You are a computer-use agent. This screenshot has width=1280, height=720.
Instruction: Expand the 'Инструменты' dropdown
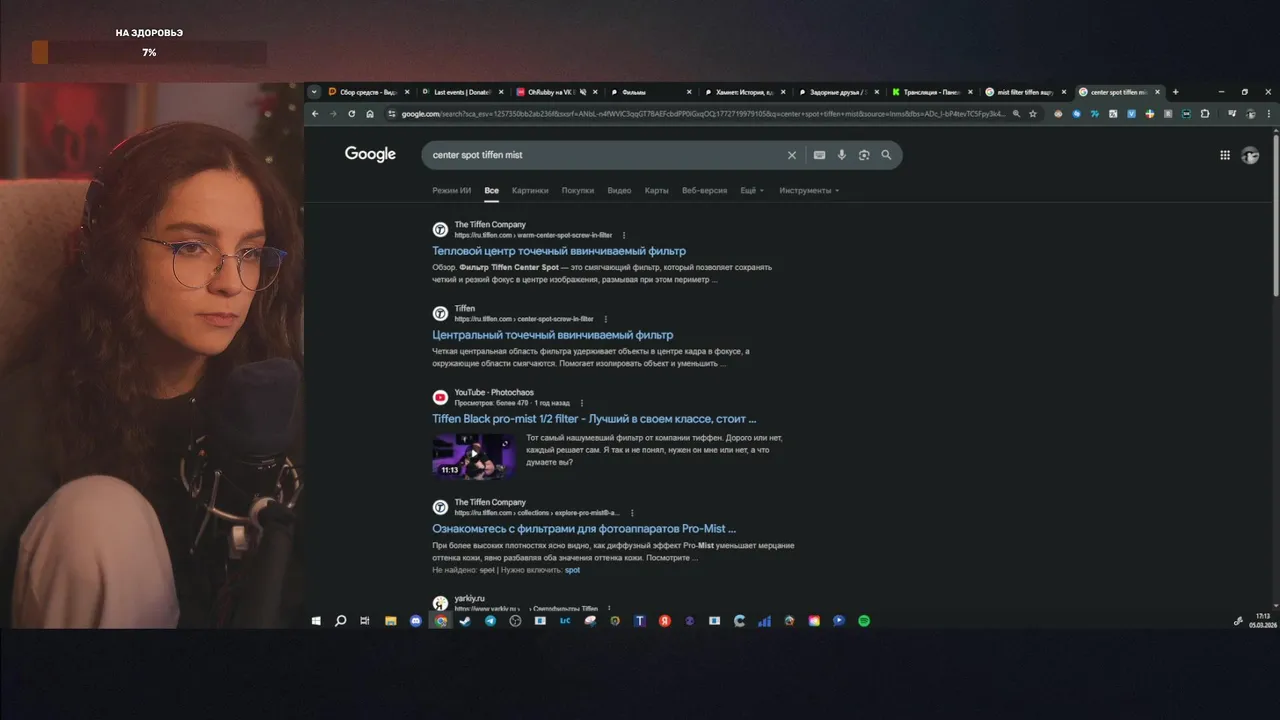(x=809, y=190)
